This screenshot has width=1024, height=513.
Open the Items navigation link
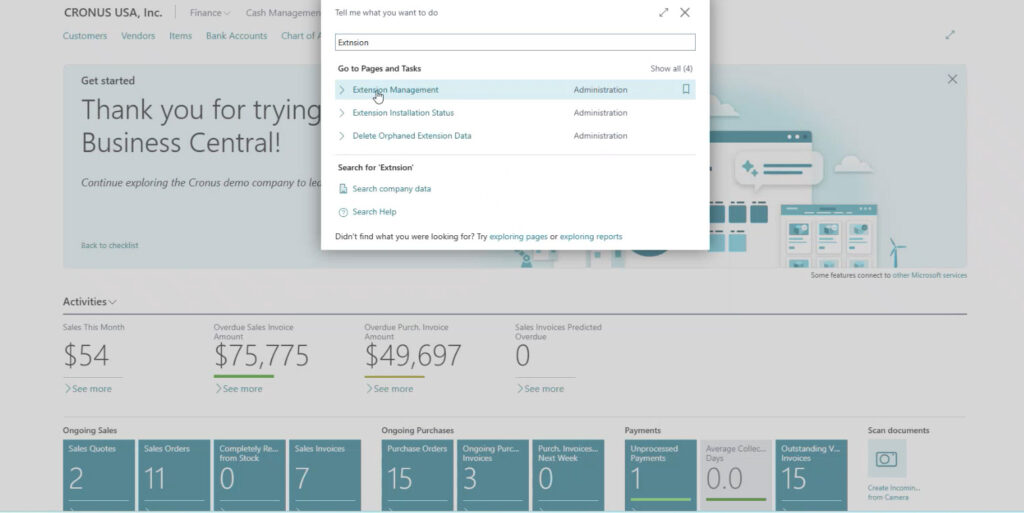click(180, 36)
